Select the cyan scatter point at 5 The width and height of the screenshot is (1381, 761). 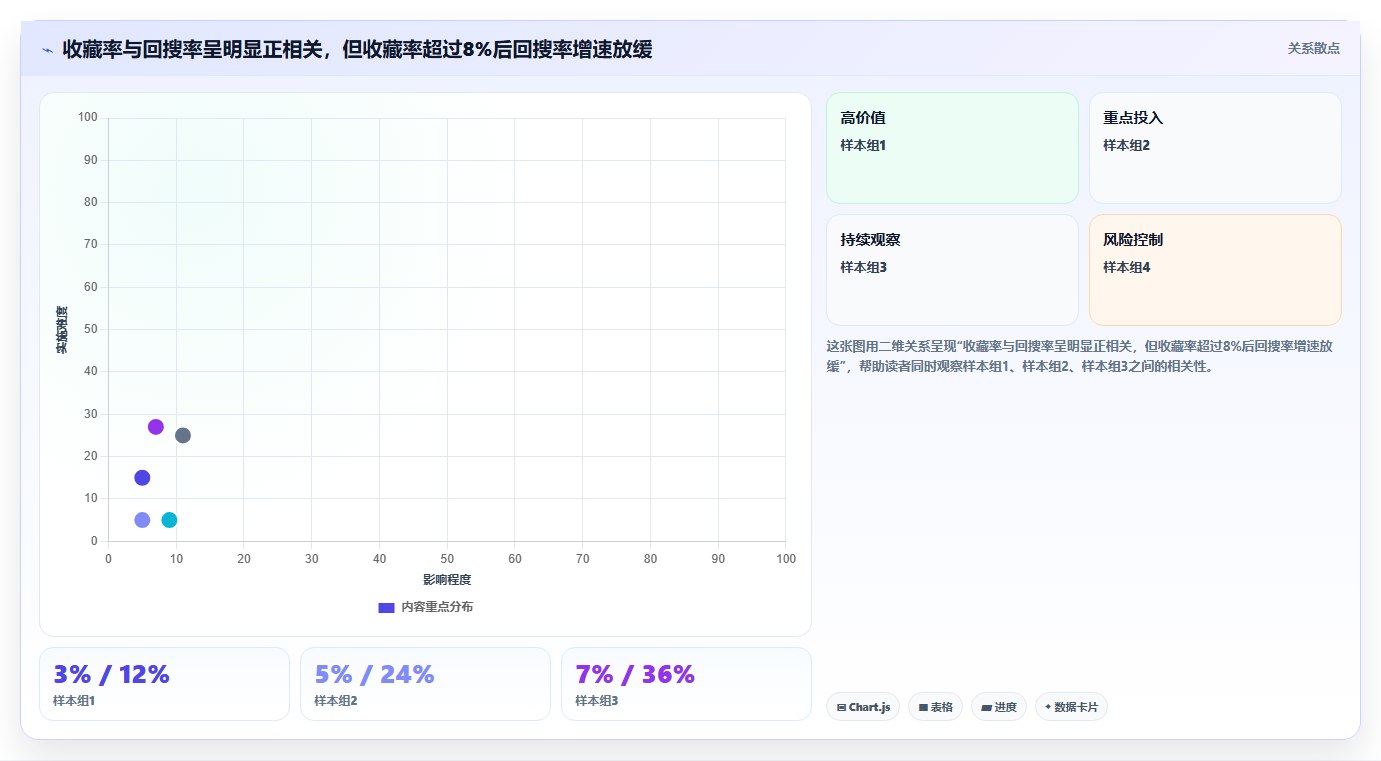[169, 520]
